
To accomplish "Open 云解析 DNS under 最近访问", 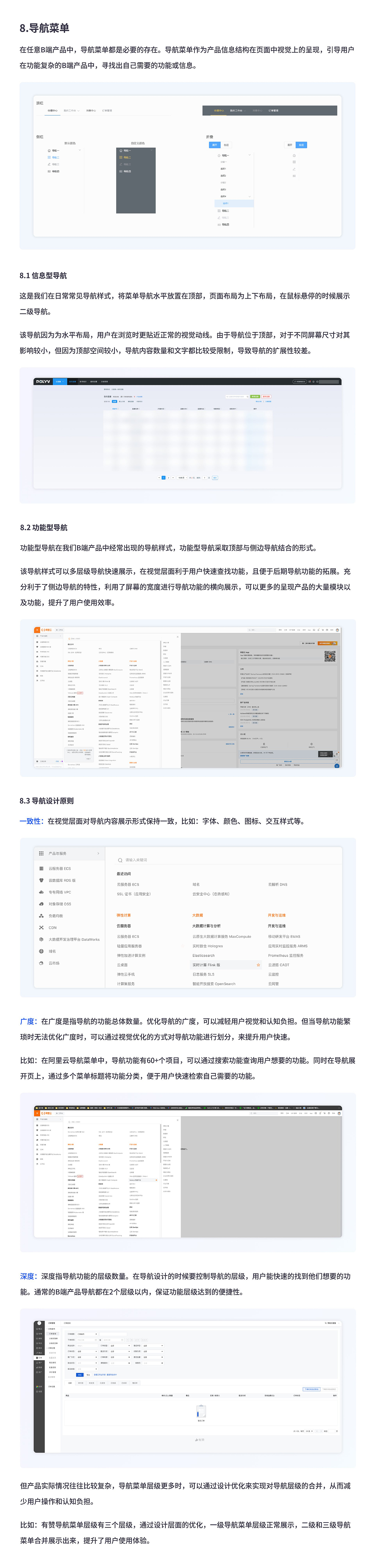I will tap(277, 884).
